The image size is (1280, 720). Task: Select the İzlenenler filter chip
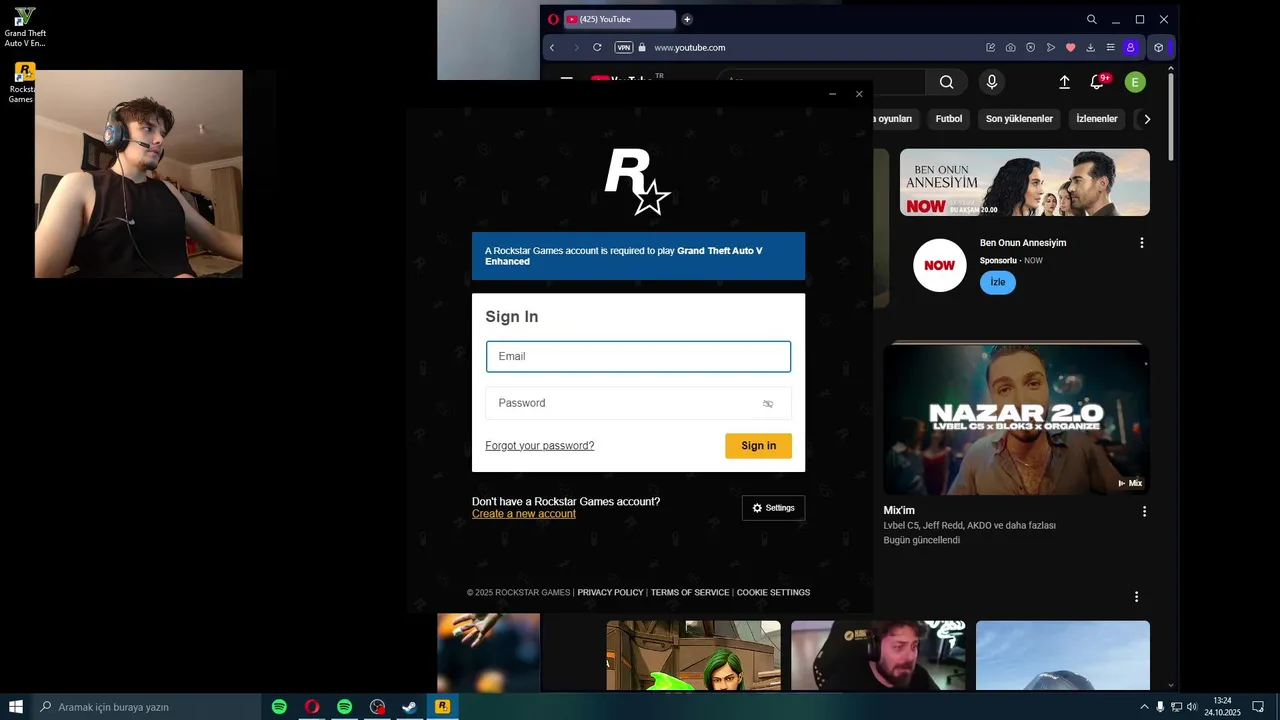click(1097, 119)
